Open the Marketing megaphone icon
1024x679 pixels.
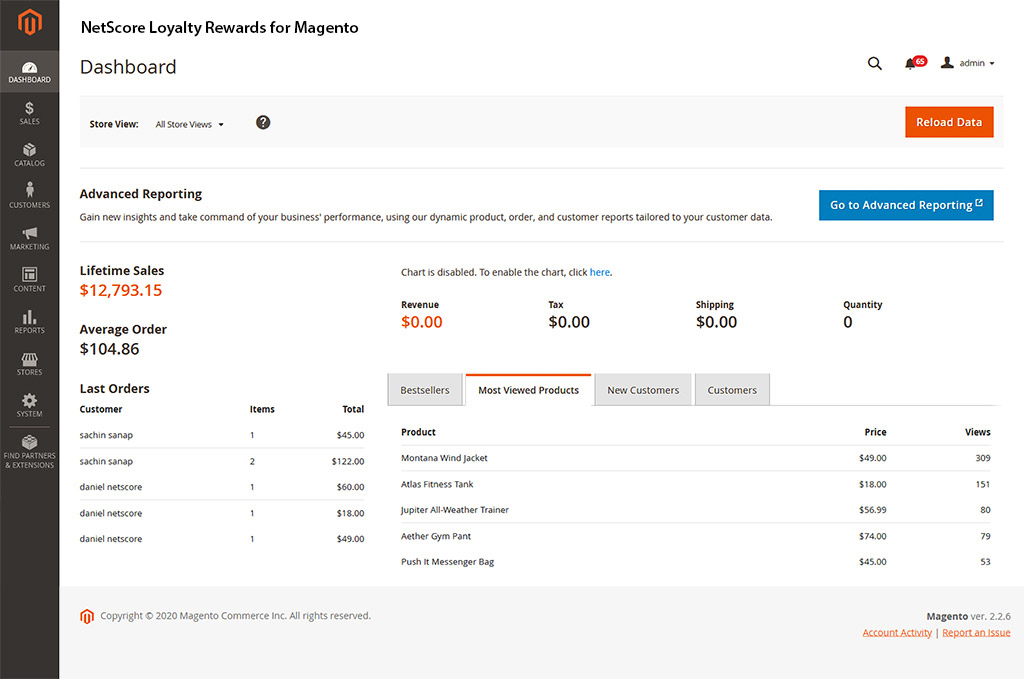coord(29,237)
